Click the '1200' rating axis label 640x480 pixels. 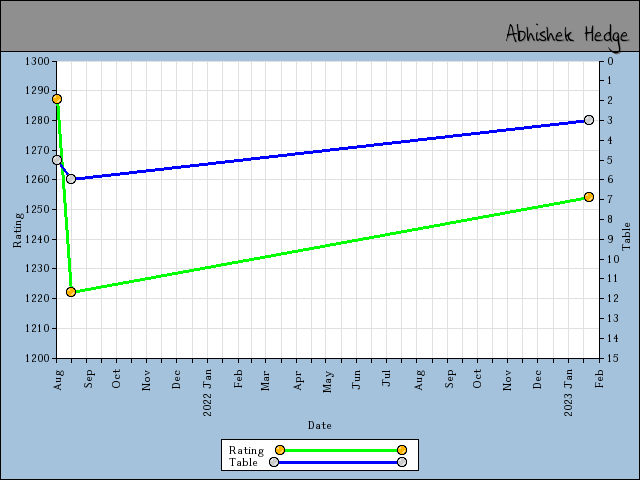[x=37, y=358]
